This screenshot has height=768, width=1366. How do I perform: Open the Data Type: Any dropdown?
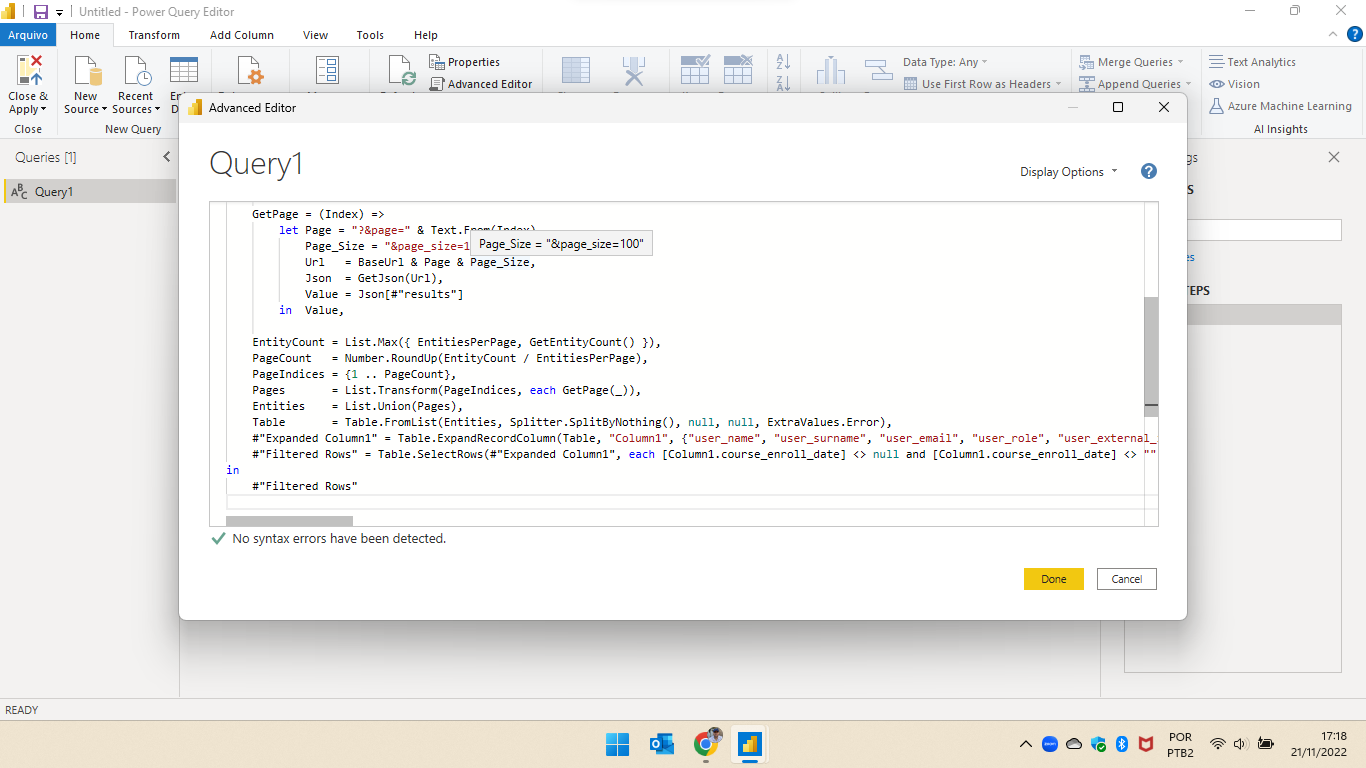(946, 62)
